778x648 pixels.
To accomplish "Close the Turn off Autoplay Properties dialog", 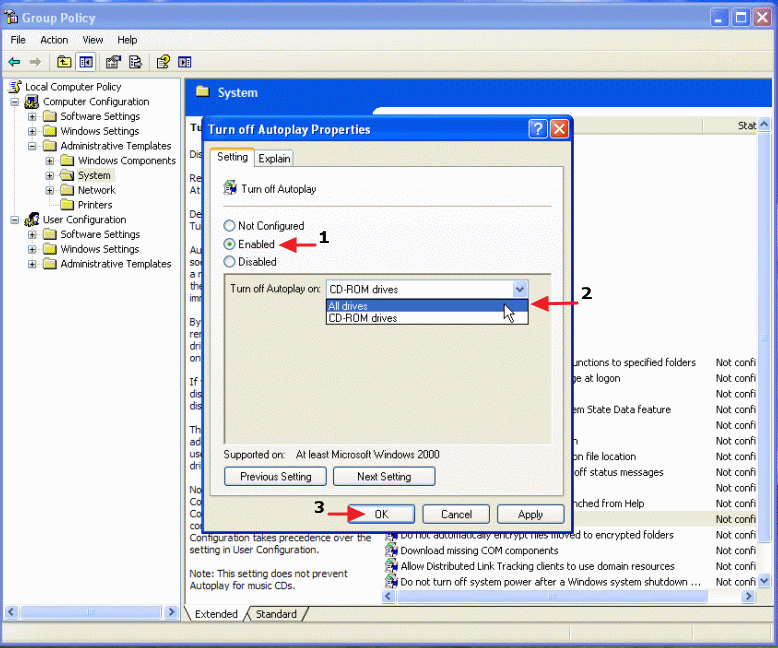I will click(560, 129).
